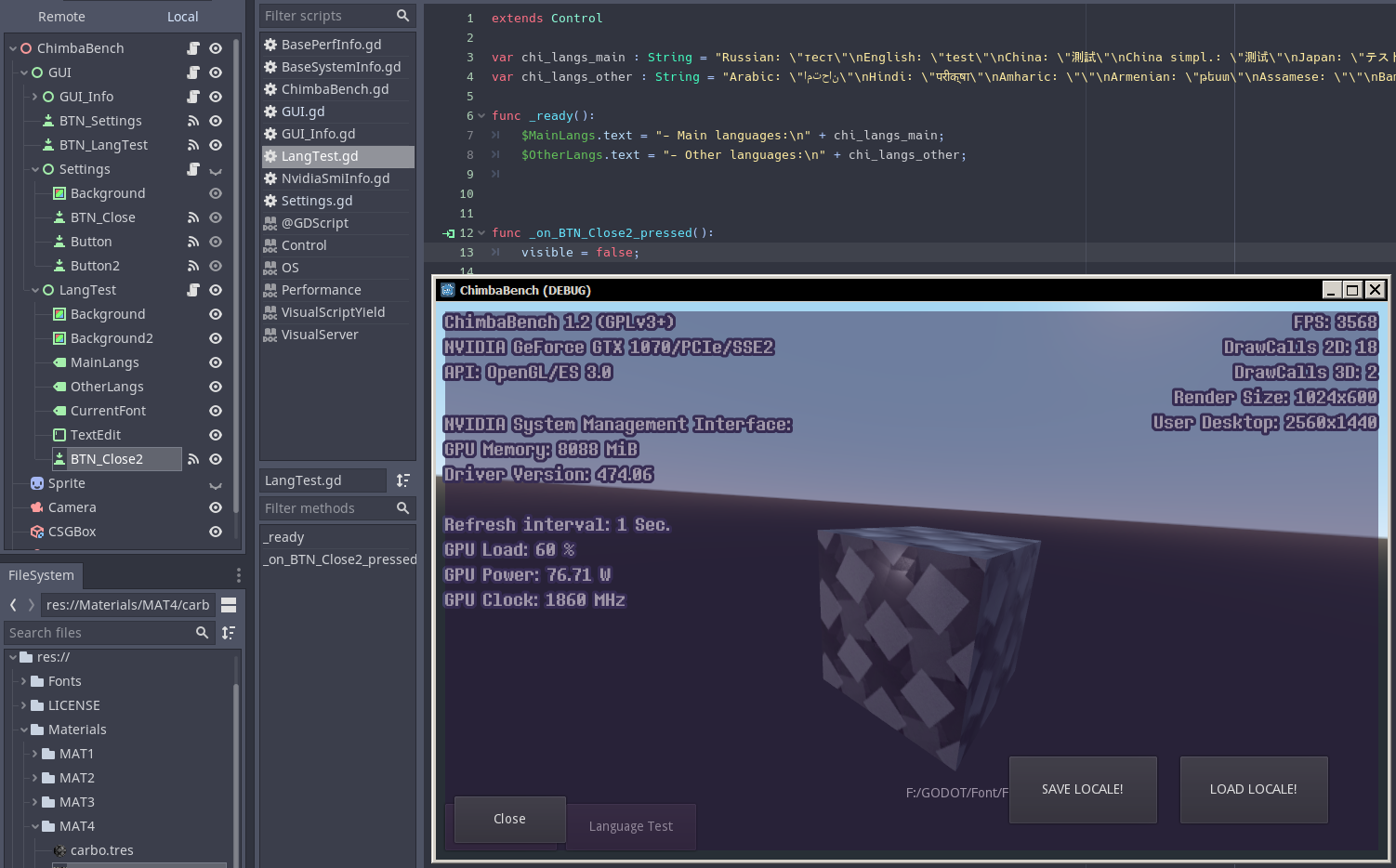Collapse the GUI node tree

(x=24, y=72)
